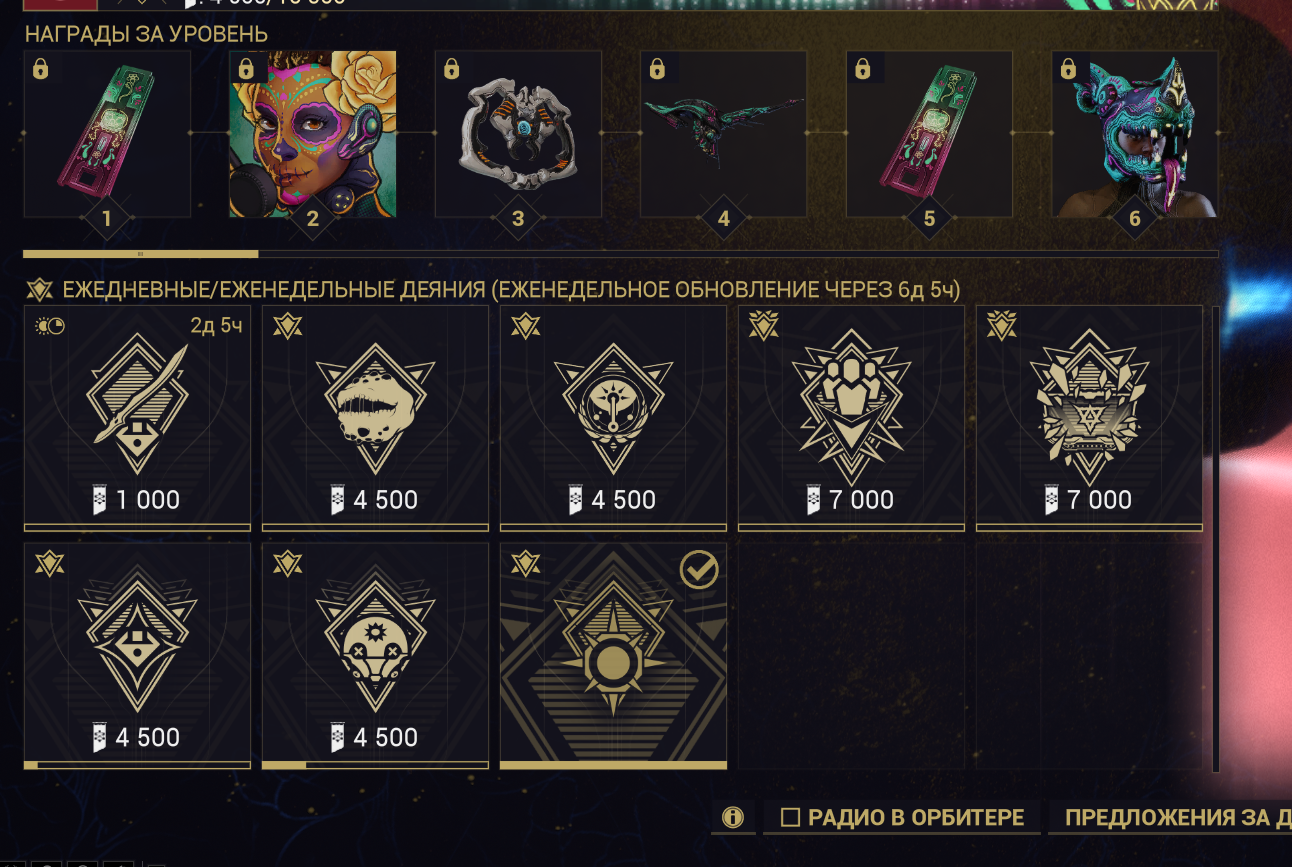The image size is (1292, 867).
Task: Click the checkmark on completed act
Action: pos(698,571)
